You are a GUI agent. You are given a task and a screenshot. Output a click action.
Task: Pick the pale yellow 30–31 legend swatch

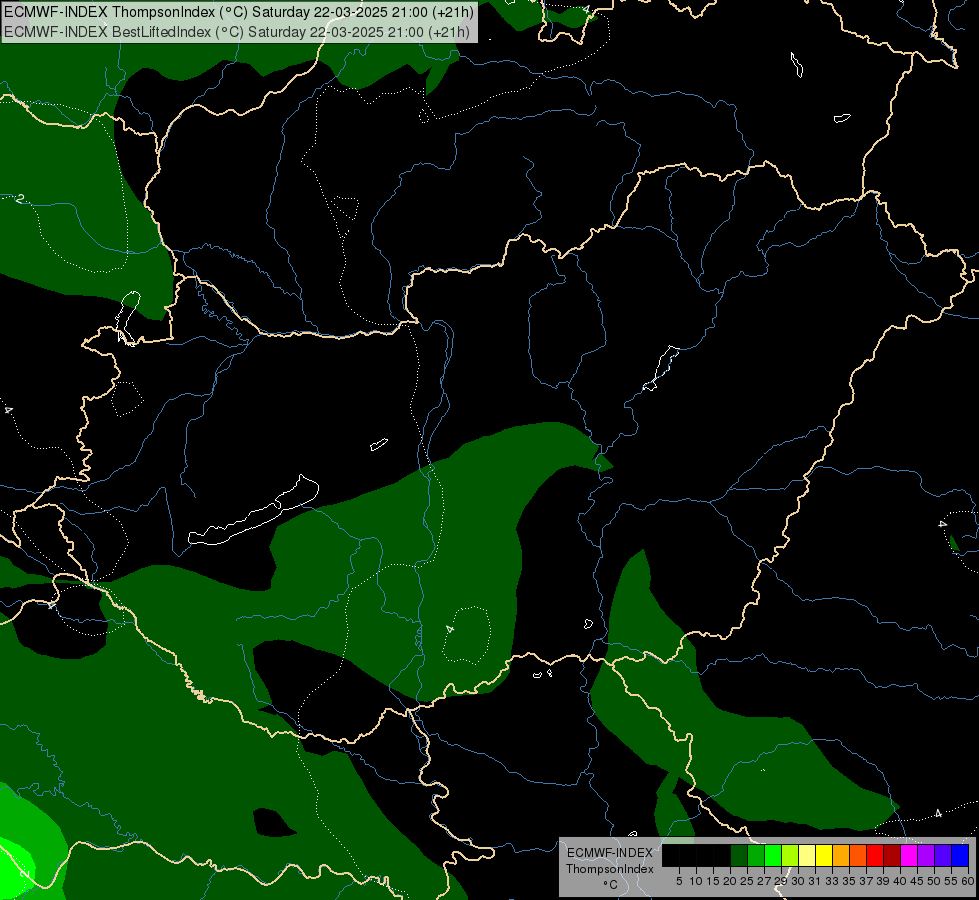pos(807,855)
